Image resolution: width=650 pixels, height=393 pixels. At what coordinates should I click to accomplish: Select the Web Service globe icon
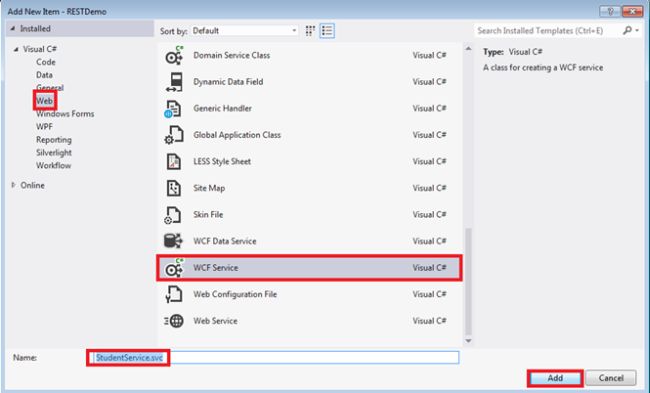174,321
